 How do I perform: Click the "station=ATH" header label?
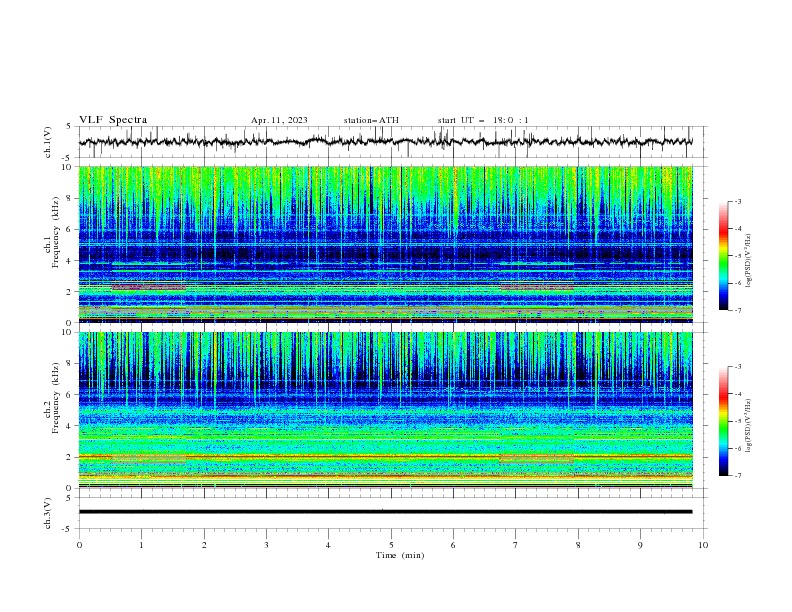371,120
